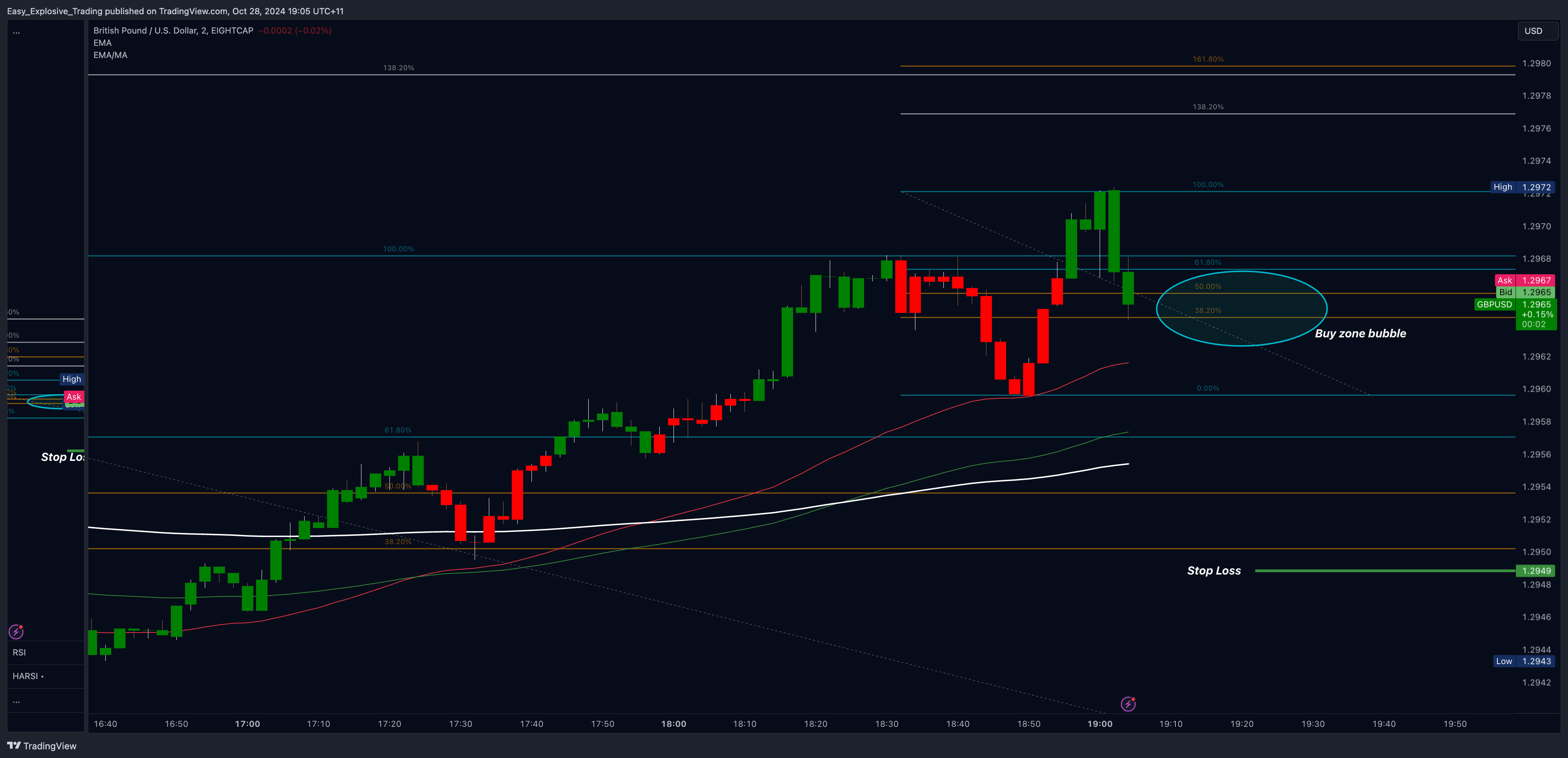Screen dimensions: 1568x758
Task: Click the GBPUSD price tag
Action: pos(1494,304)
